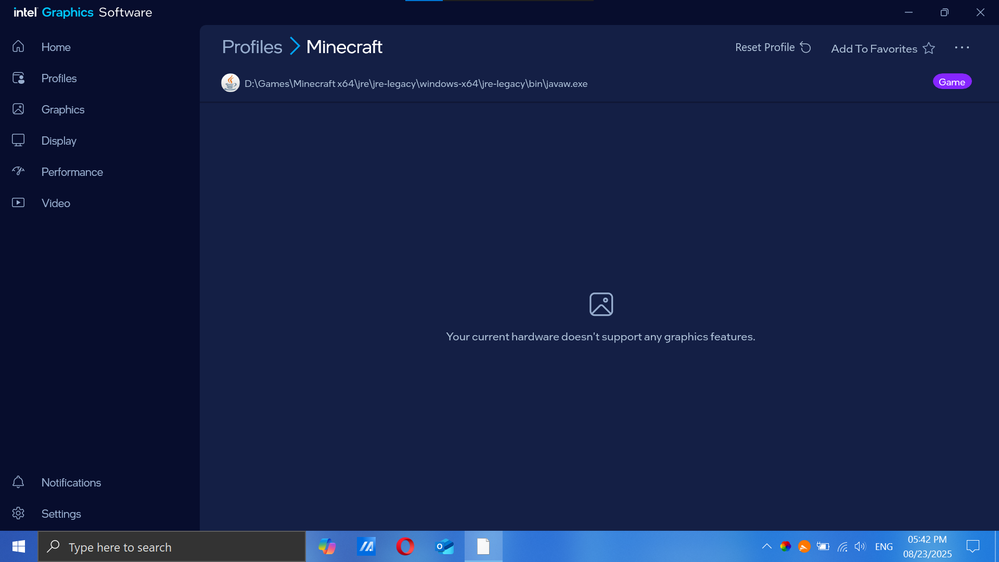Click the Profiles breadcrumb link
This screenshot has height=562, width=999.
click(252, 47)
